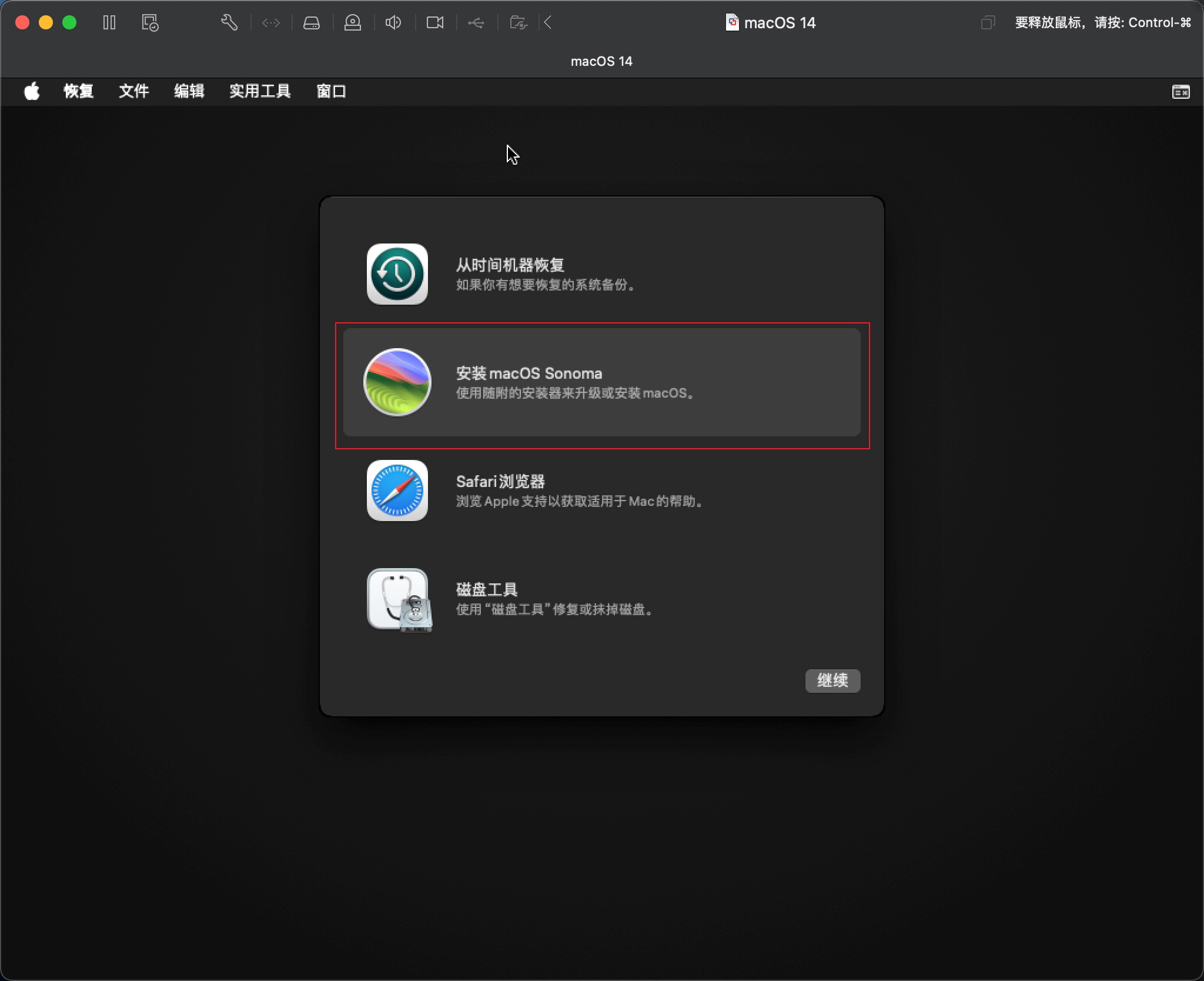Image resolution: width=1204 pixels, height=981 pixels.
Task: Open the 文件 menu
Action: pos(134,91)
